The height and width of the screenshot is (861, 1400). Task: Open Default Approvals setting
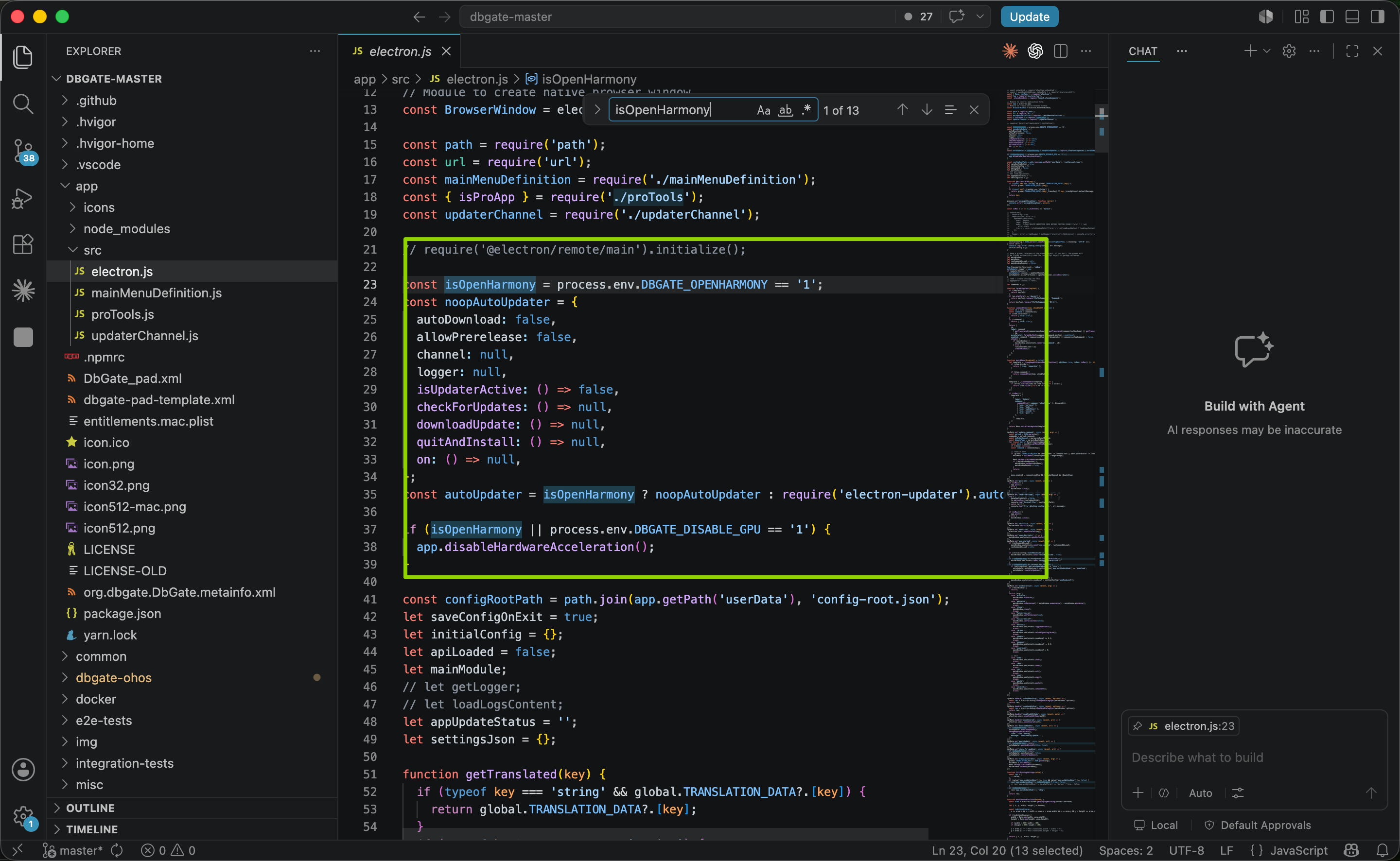point(1258,825)
